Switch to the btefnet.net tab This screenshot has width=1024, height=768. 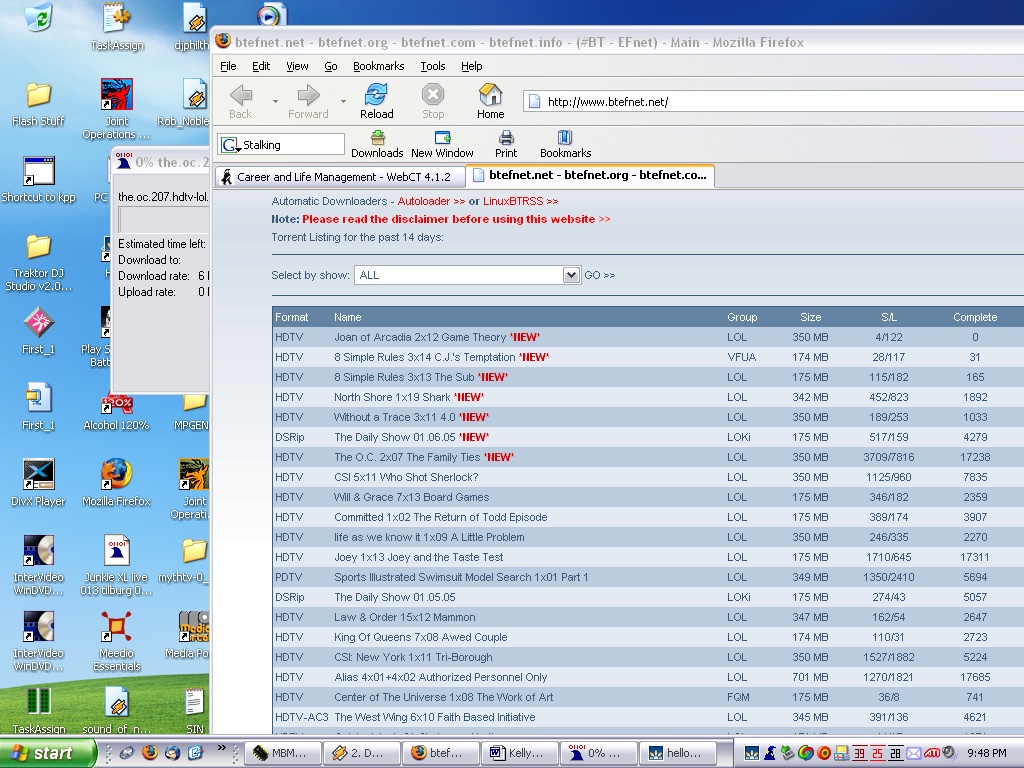(x=590, y=175)
